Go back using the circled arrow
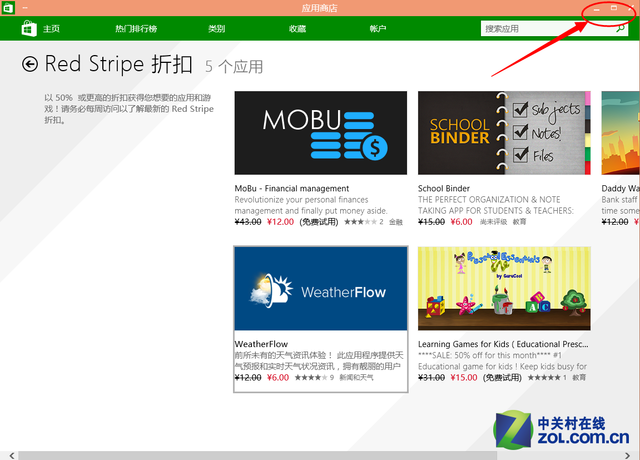This screenshot has width=640, height=460. pos(30,64)
